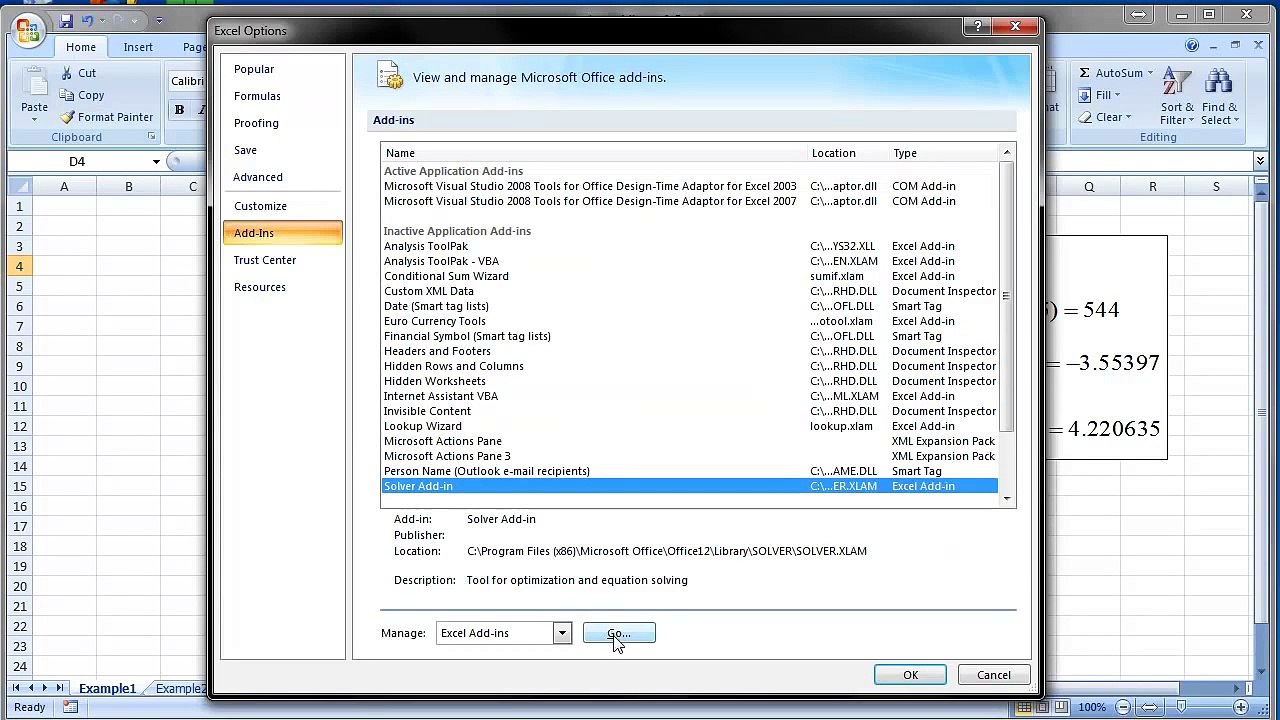Confirm Excel Options with OK

(910, 675)
